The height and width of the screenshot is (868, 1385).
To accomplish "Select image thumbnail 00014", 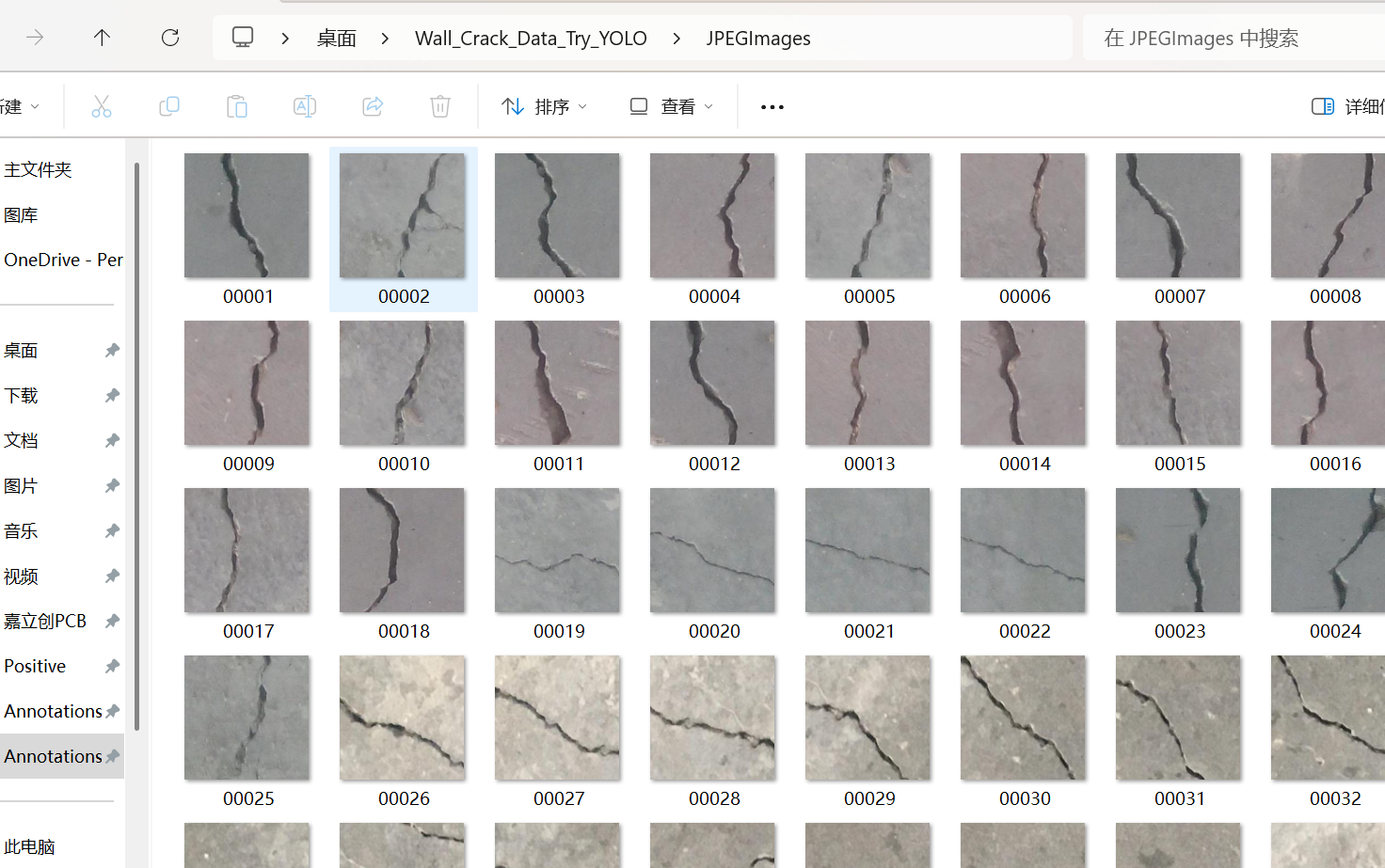I will [x=1023, y=383].
